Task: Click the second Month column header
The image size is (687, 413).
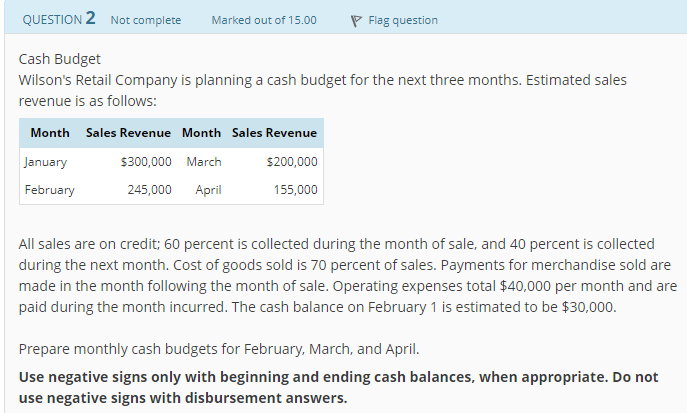Action: click(x=202, y=133)
